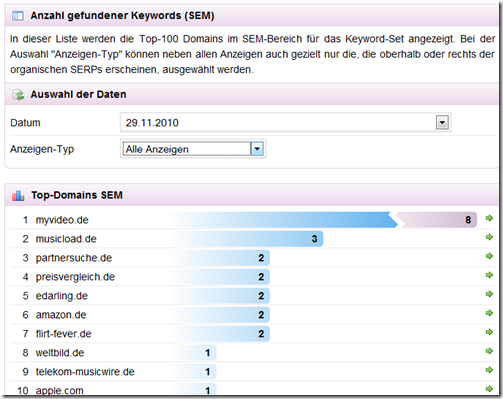This screenshot has height=399, width=503.
Task: Click green arrow for telekom-musicwire.de
Action: [489, 370]
